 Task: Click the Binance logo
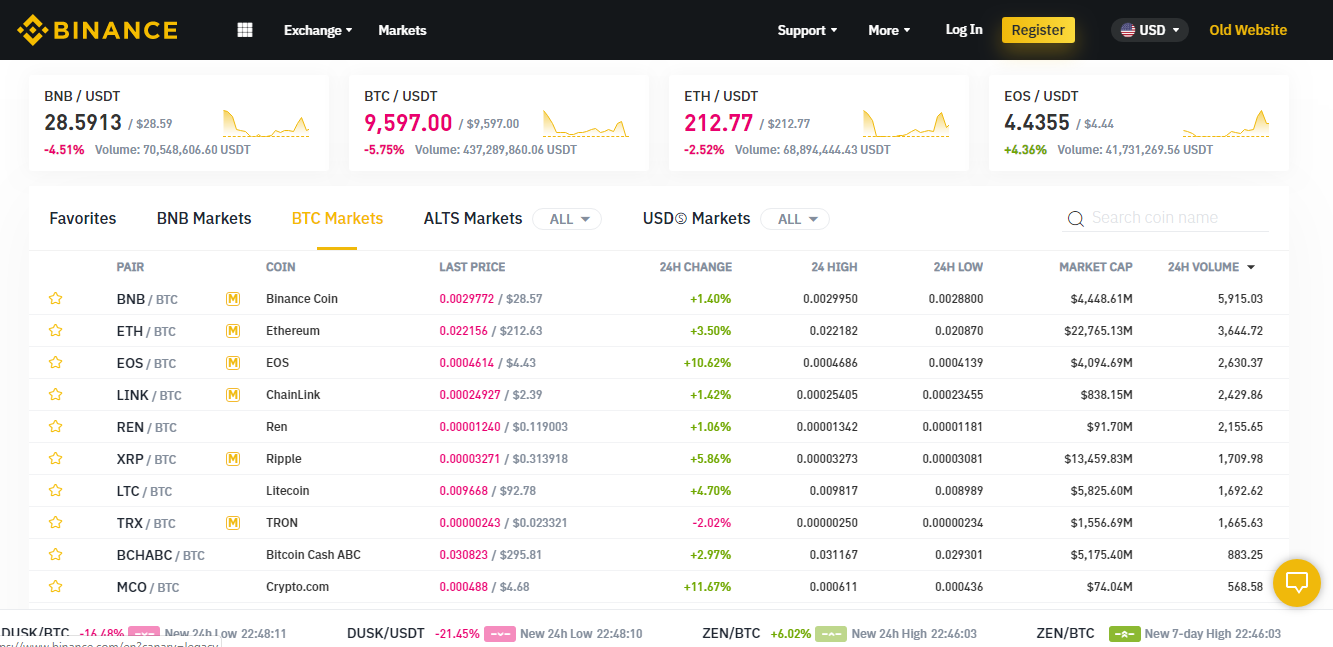(97, 30)
